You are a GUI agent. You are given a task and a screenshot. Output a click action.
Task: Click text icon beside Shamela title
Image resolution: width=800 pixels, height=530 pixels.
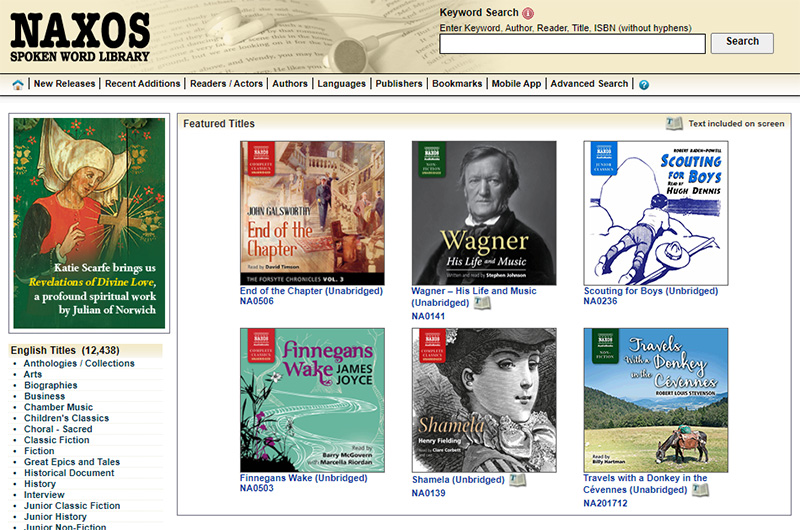(517, 480)
